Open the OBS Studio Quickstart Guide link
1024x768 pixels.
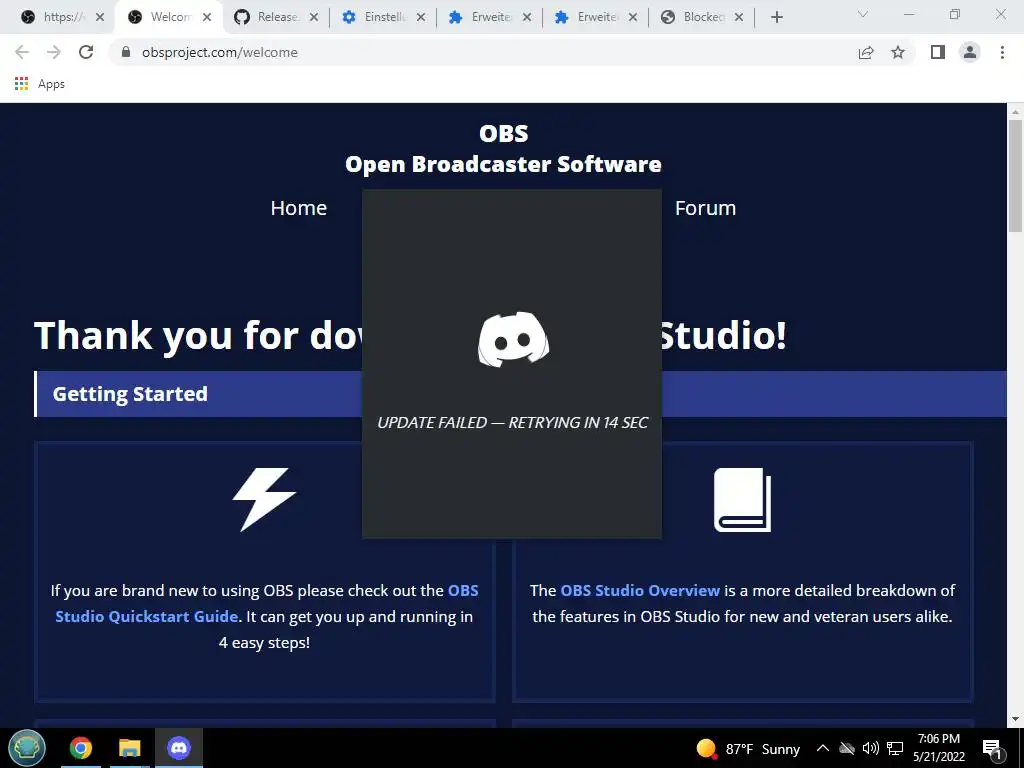pos(266,603)
